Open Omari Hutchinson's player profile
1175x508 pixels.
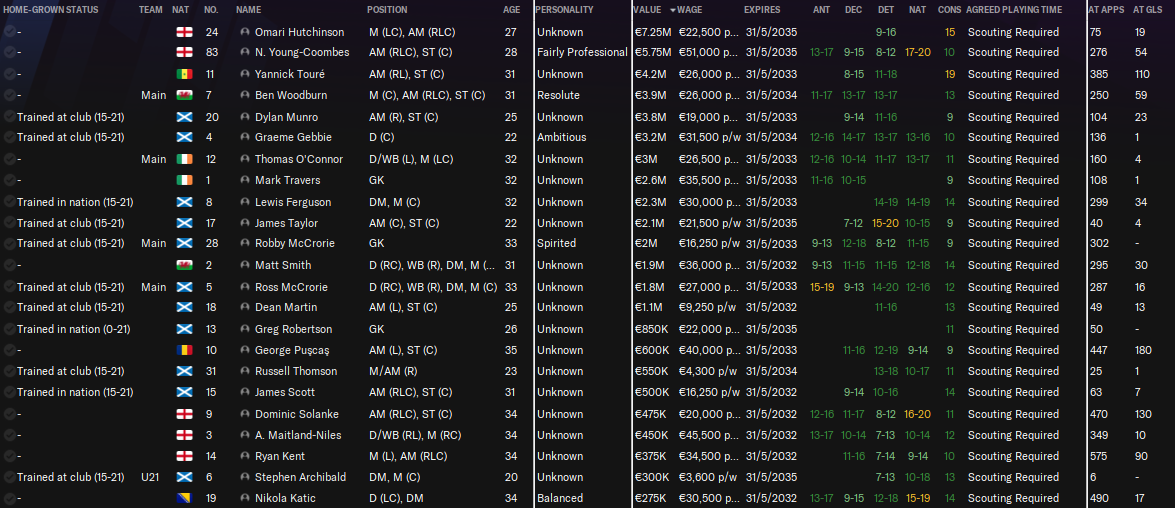click(300, 32)
